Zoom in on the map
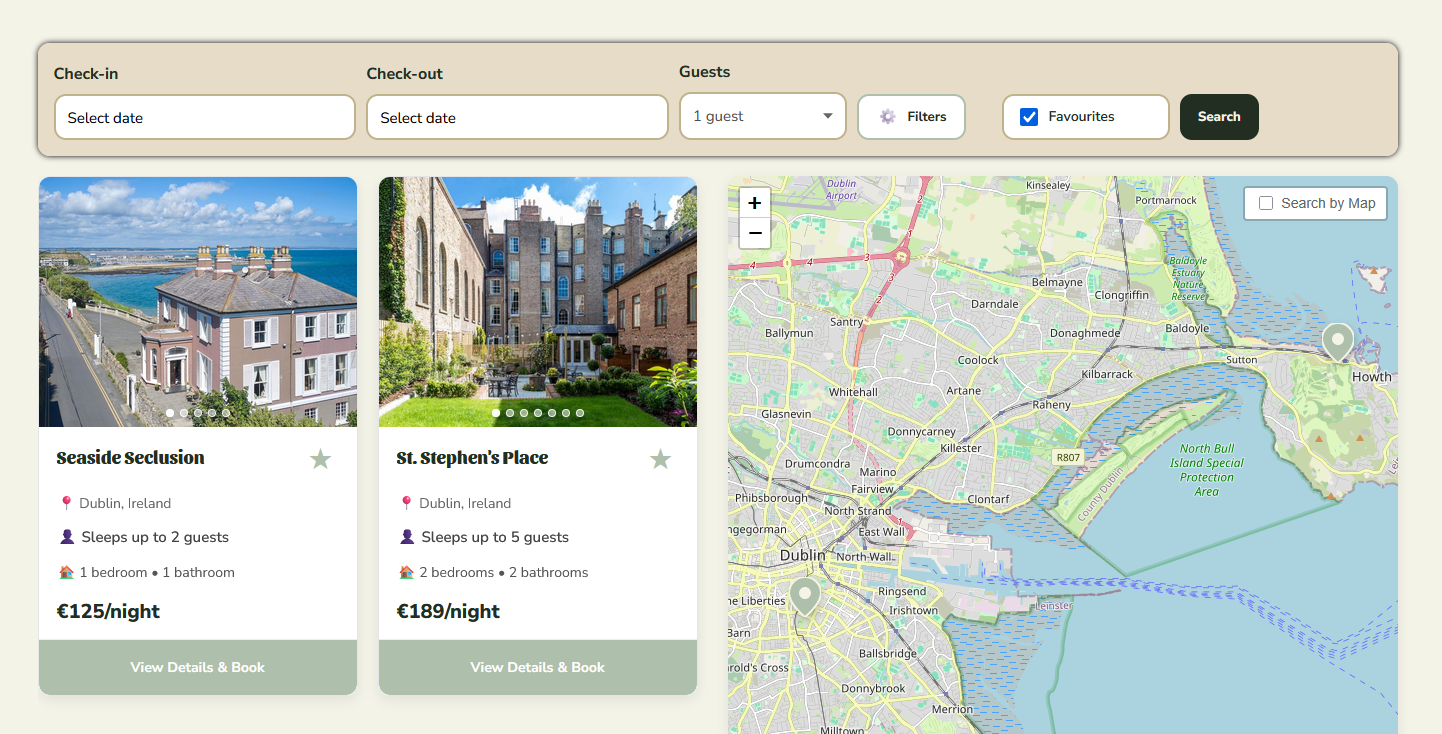This screenshot has height=734, width=1442. pos(755,203)
